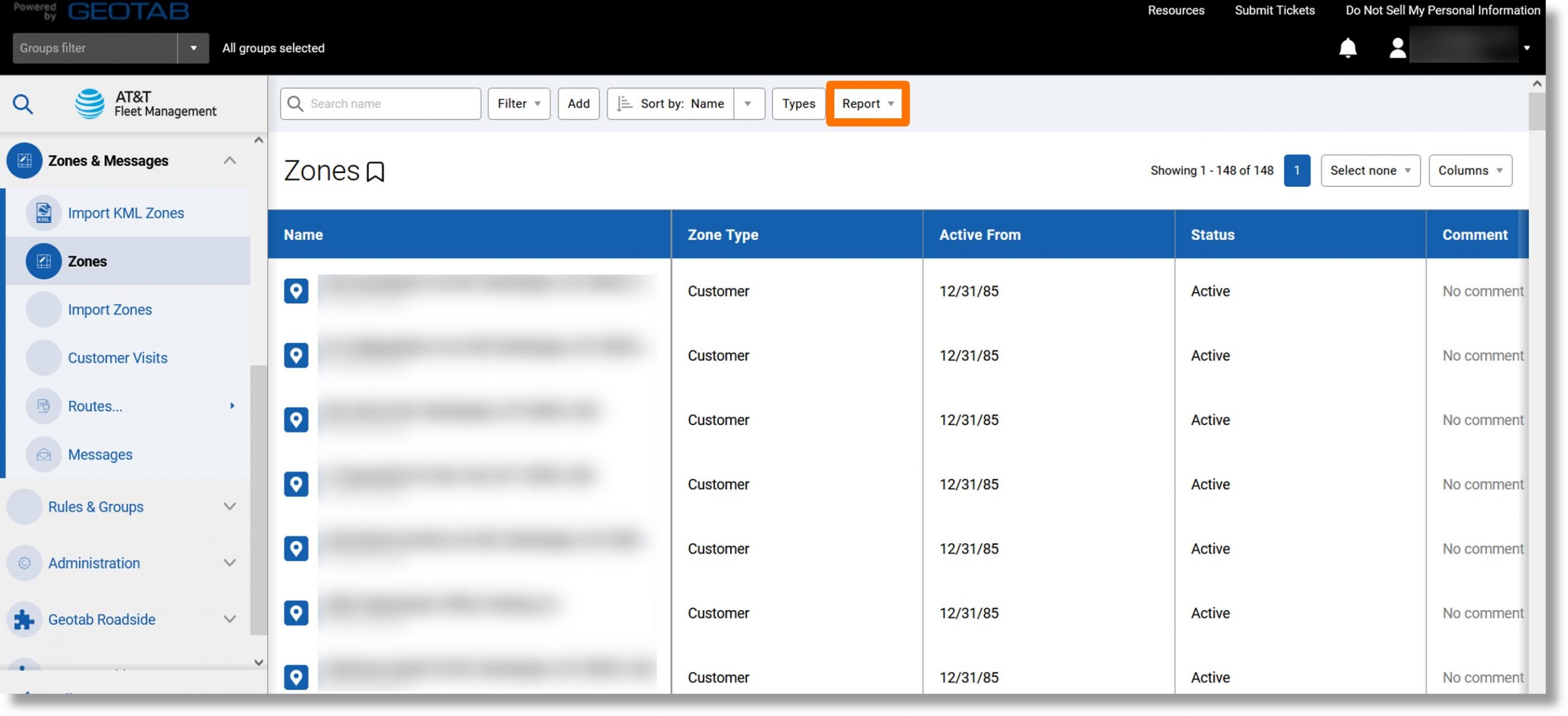Open the Groups filter dropdown arrow
The height and width of the screenshot is (716, 1568).
(193, 48)
